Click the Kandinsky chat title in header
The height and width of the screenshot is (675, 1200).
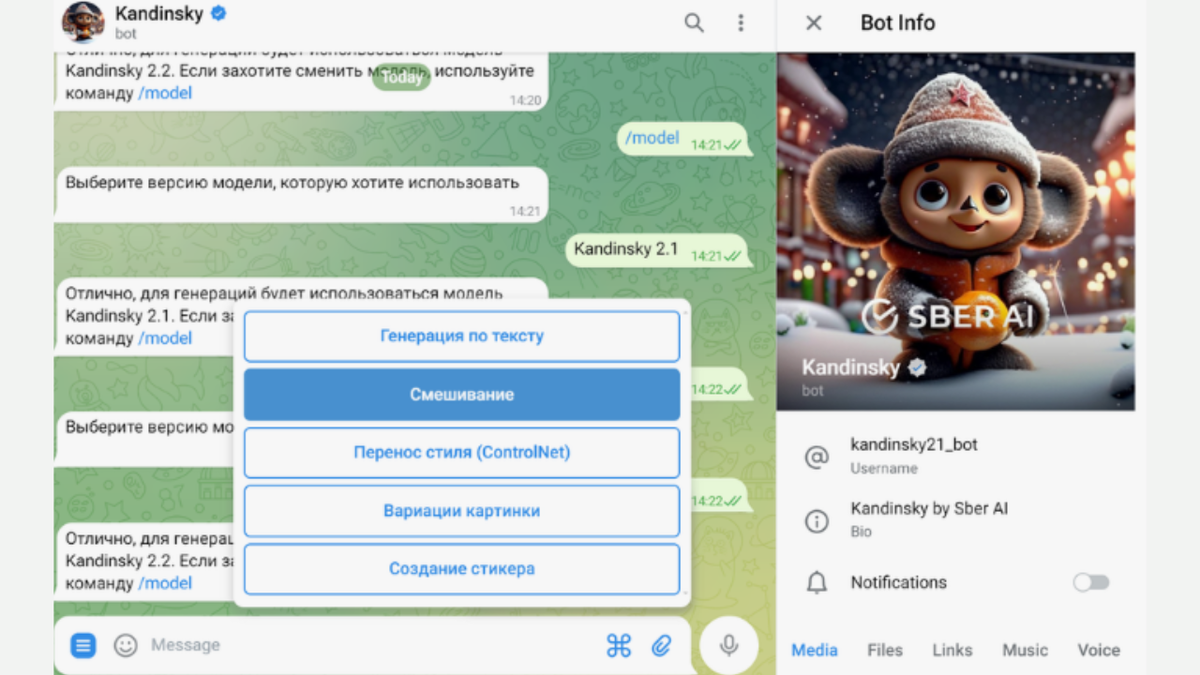[x=159, y=14]
